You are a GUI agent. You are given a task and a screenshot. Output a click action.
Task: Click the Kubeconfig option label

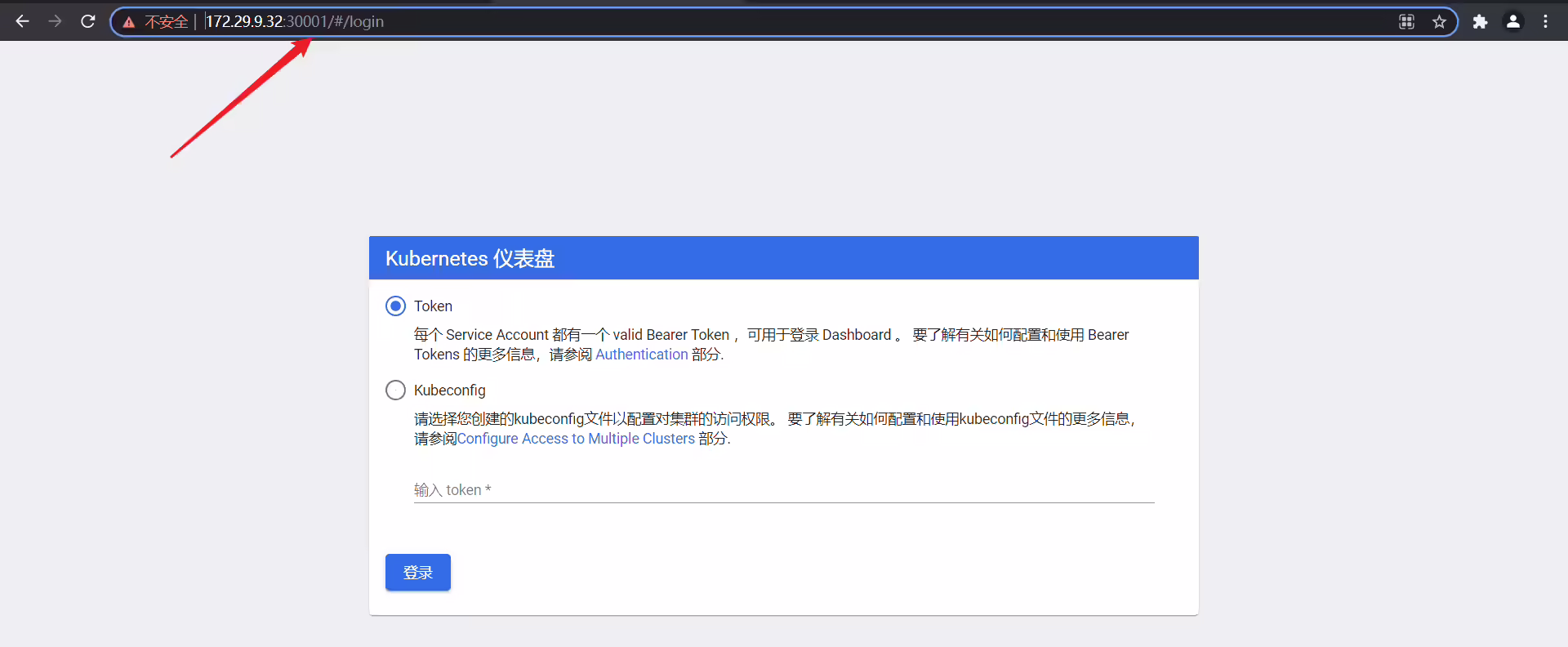(449, 390)
